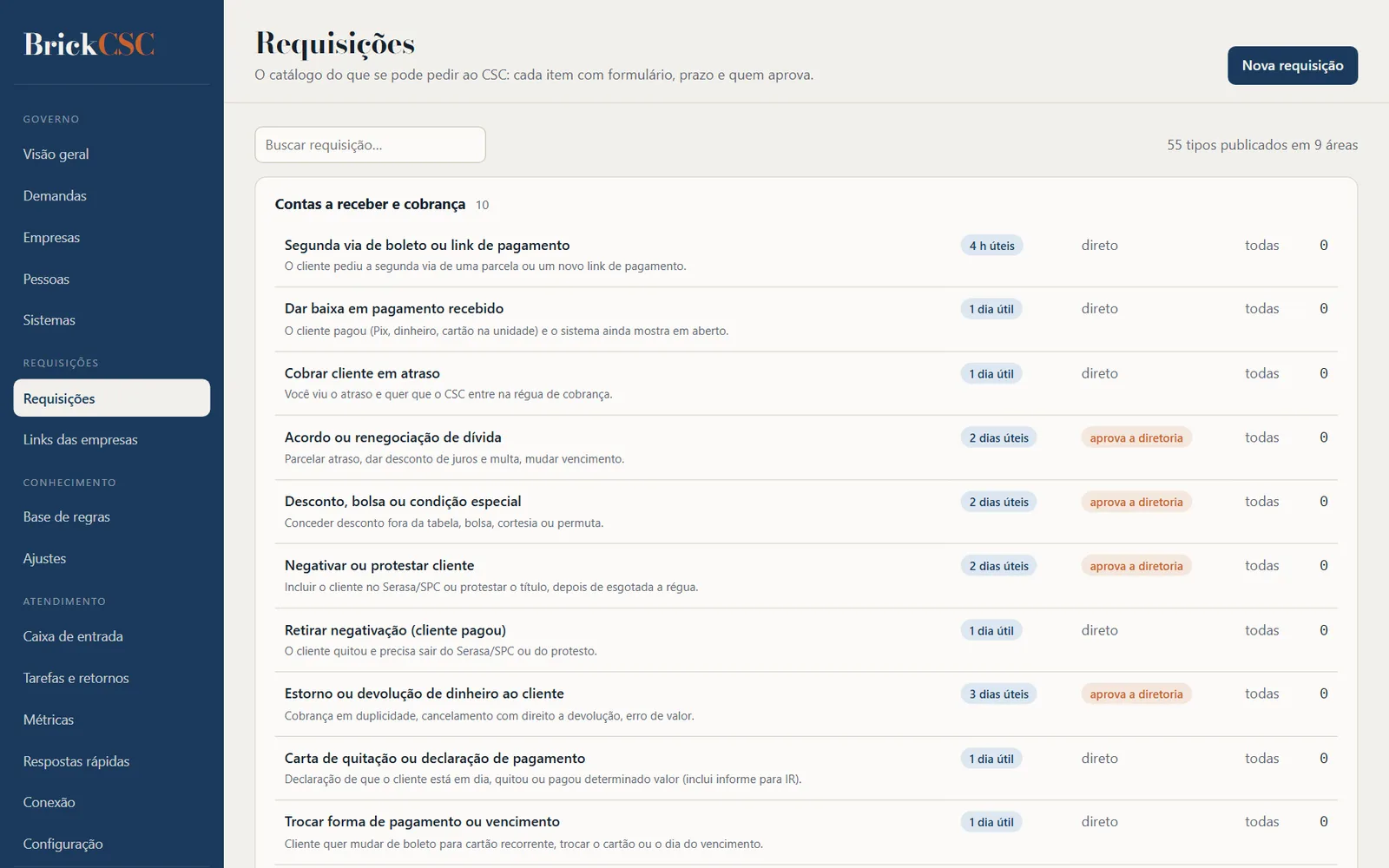Open Cobrar cliente em atraso
Viewport: 1389px width, 868px height.
[806, 384]
